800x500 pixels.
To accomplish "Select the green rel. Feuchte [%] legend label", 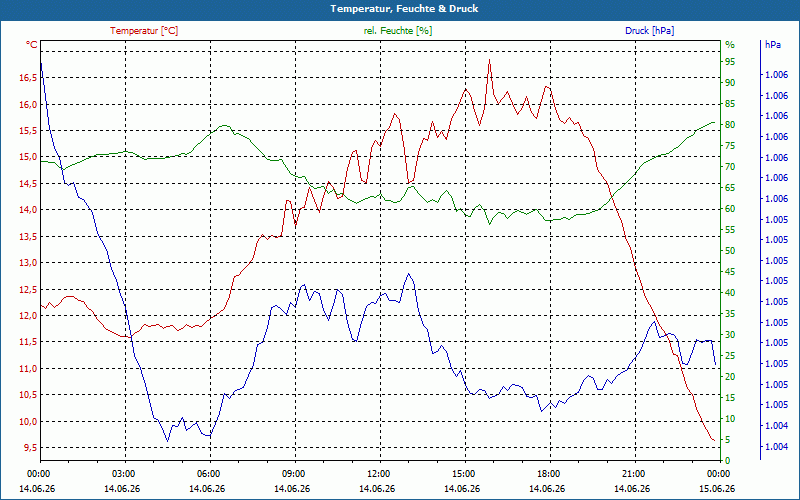I will tap(397, 31).
